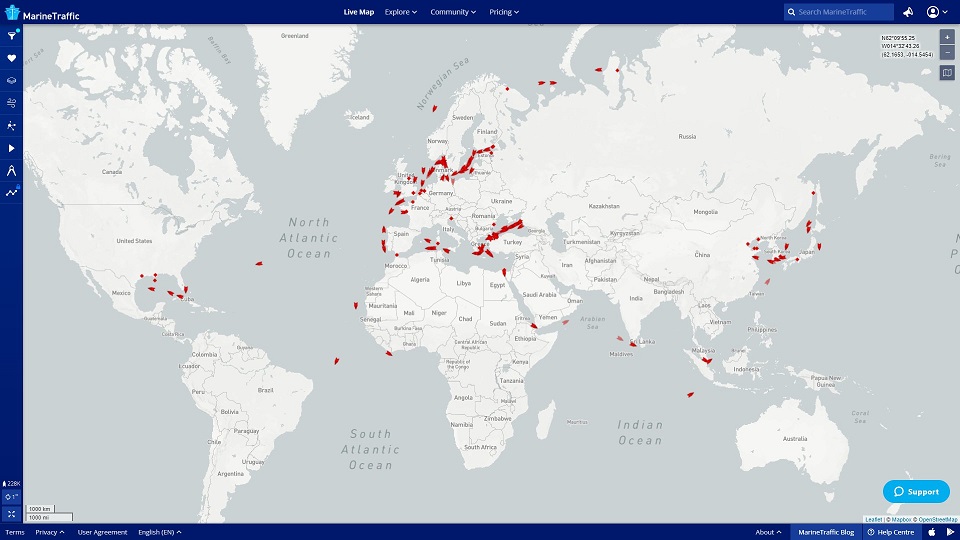The width and height of the screenshot is (960, 540).
Task: Open the Help Centre link
Action: pos(891,532)
